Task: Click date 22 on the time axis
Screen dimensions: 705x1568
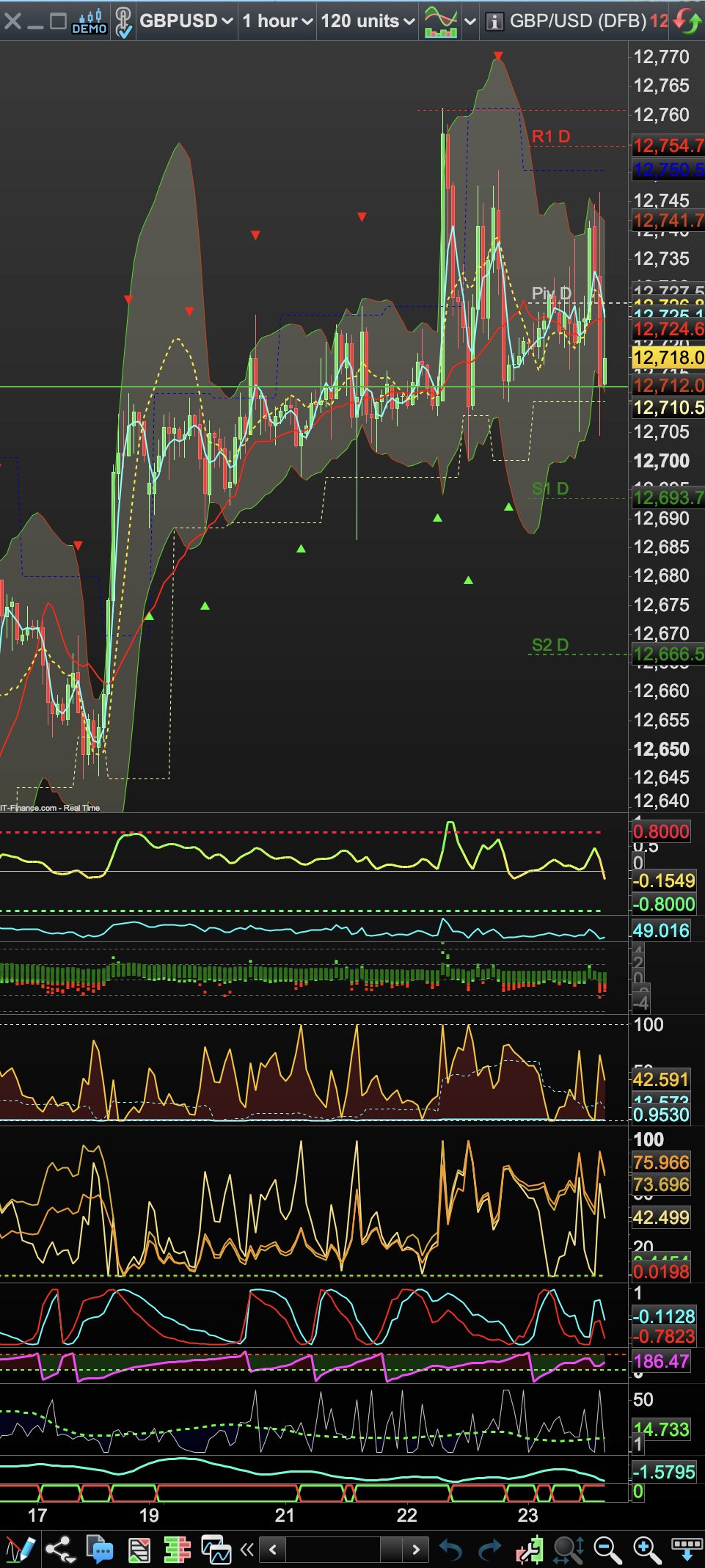Action: click(406, 1515)
